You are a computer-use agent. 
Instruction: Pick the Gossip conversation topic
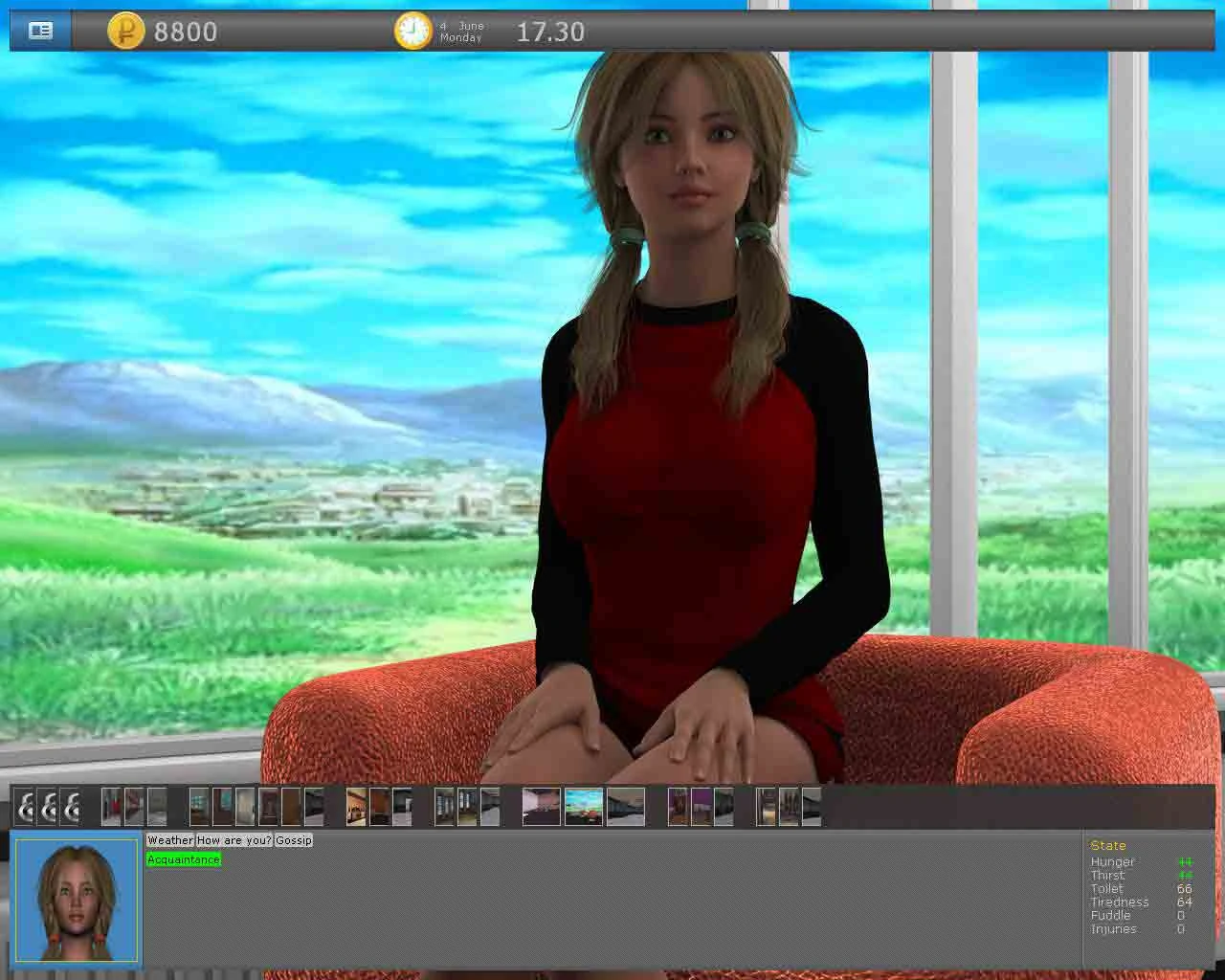pos(294,840)
